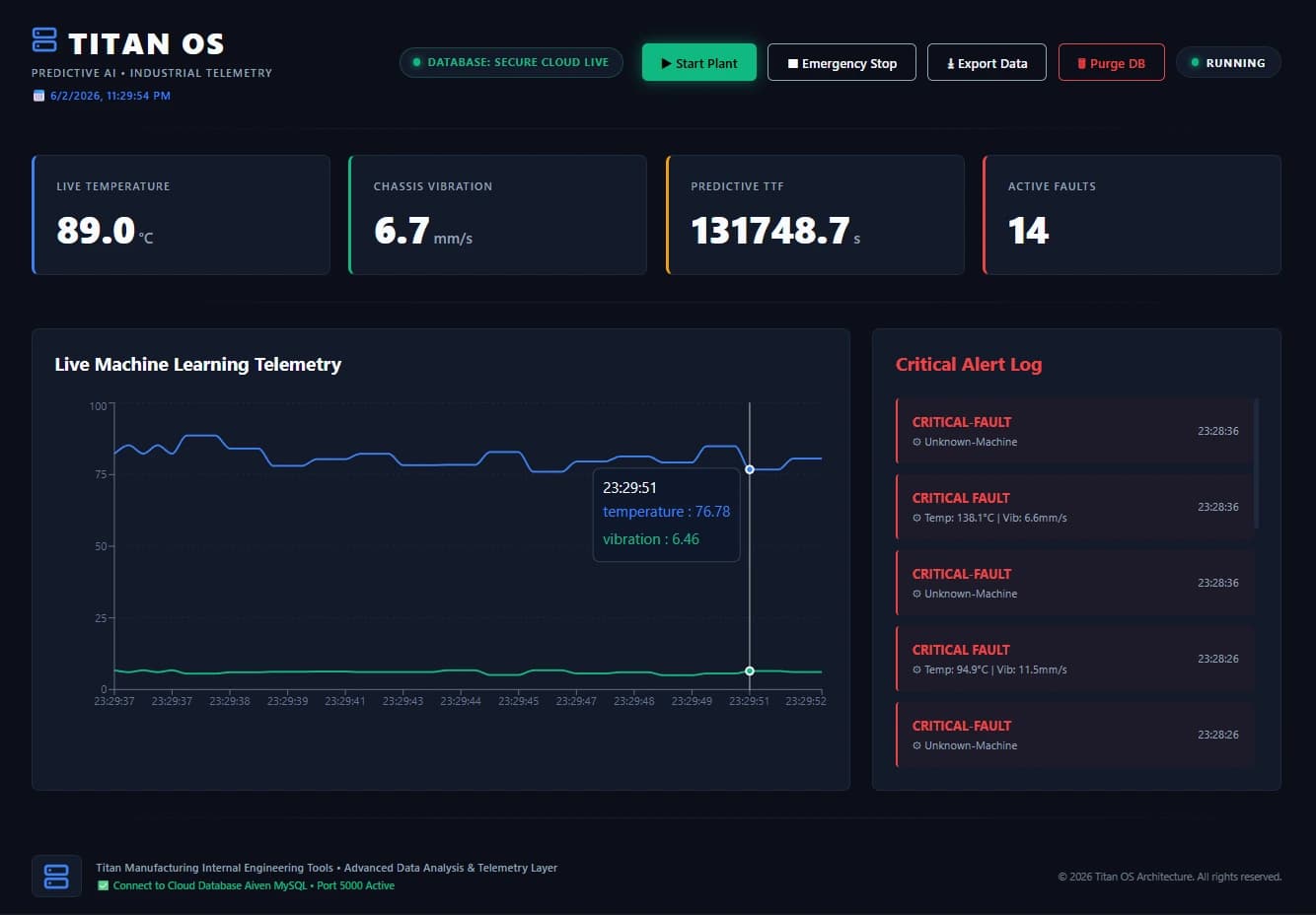Viewport: 1316px width, 915px height.
Task: Click the temperature data point at 23:29:51
Action: click(x=750, y=469)
